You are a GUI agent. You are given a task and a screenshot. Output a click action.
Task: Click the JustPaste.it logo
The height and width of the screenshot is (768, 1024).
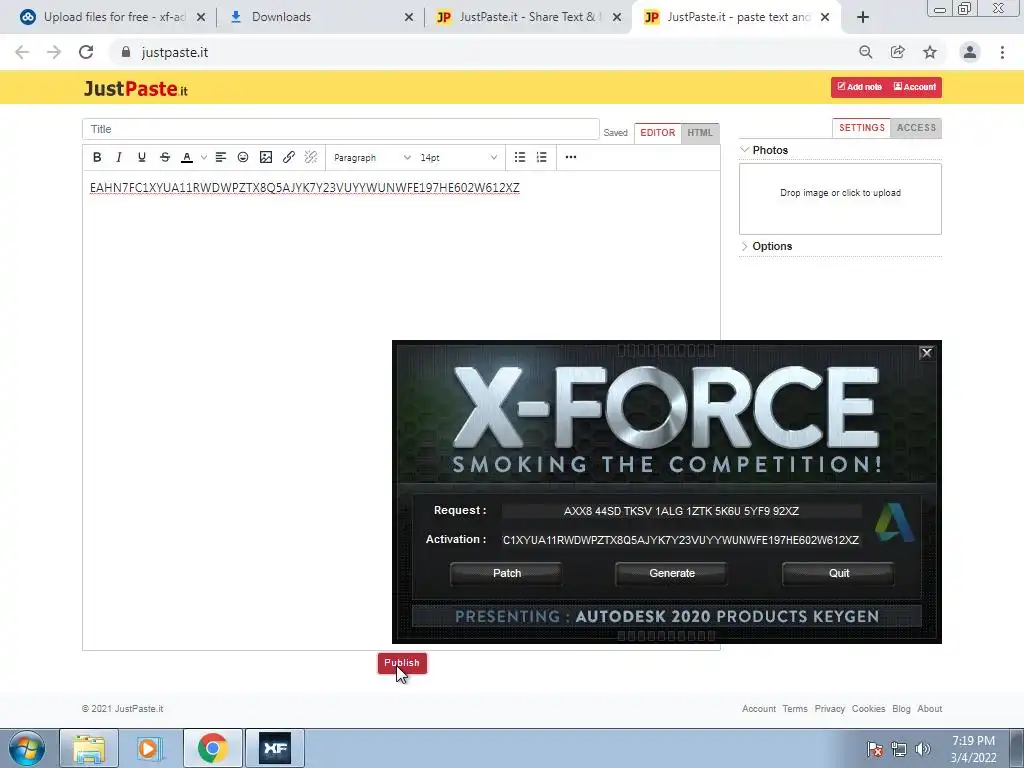click(135, 89)
